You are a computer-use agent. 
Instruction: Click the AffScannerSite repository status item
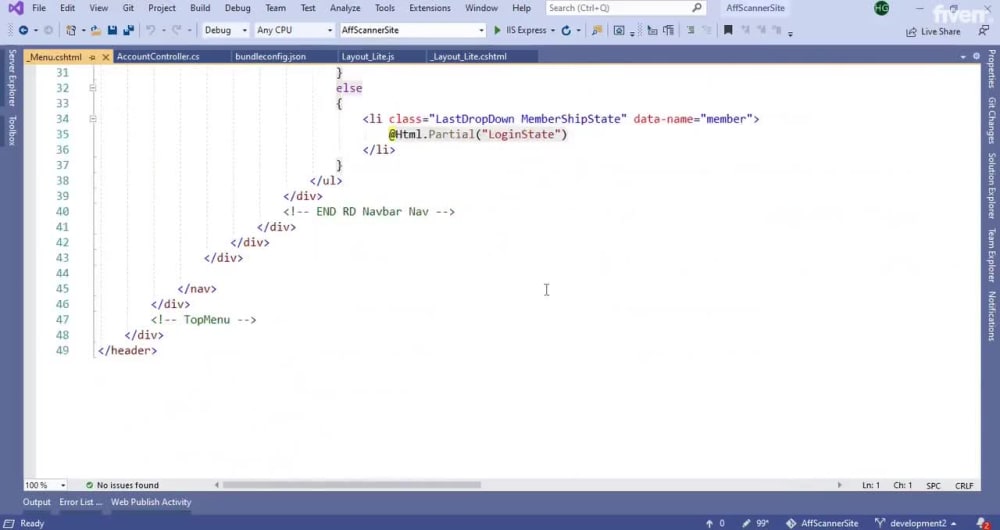click(821, 523)
